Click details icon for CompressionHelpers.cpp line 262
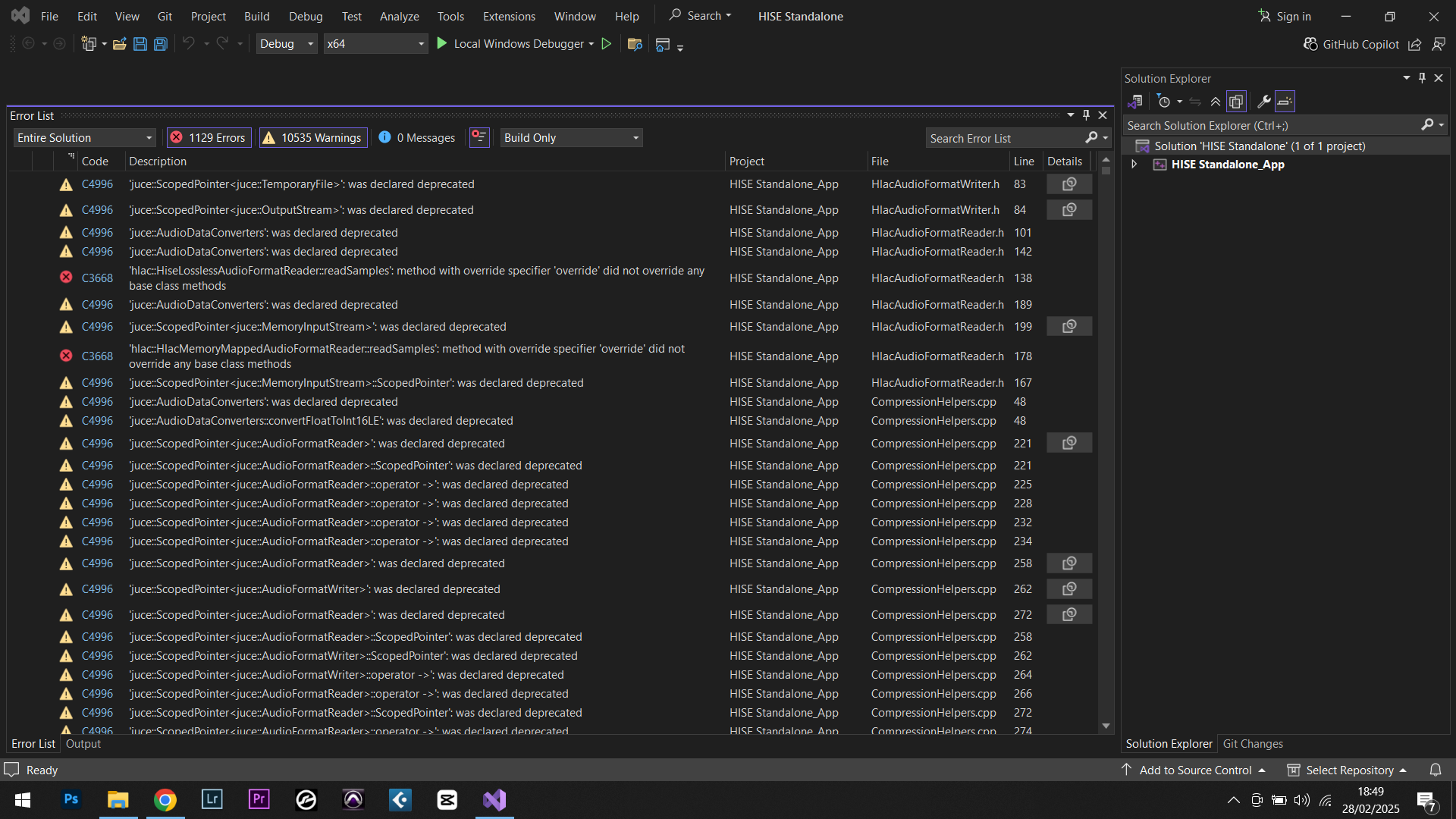Viewport: 1456px width, 819px height. click(x=1069, y=589)
